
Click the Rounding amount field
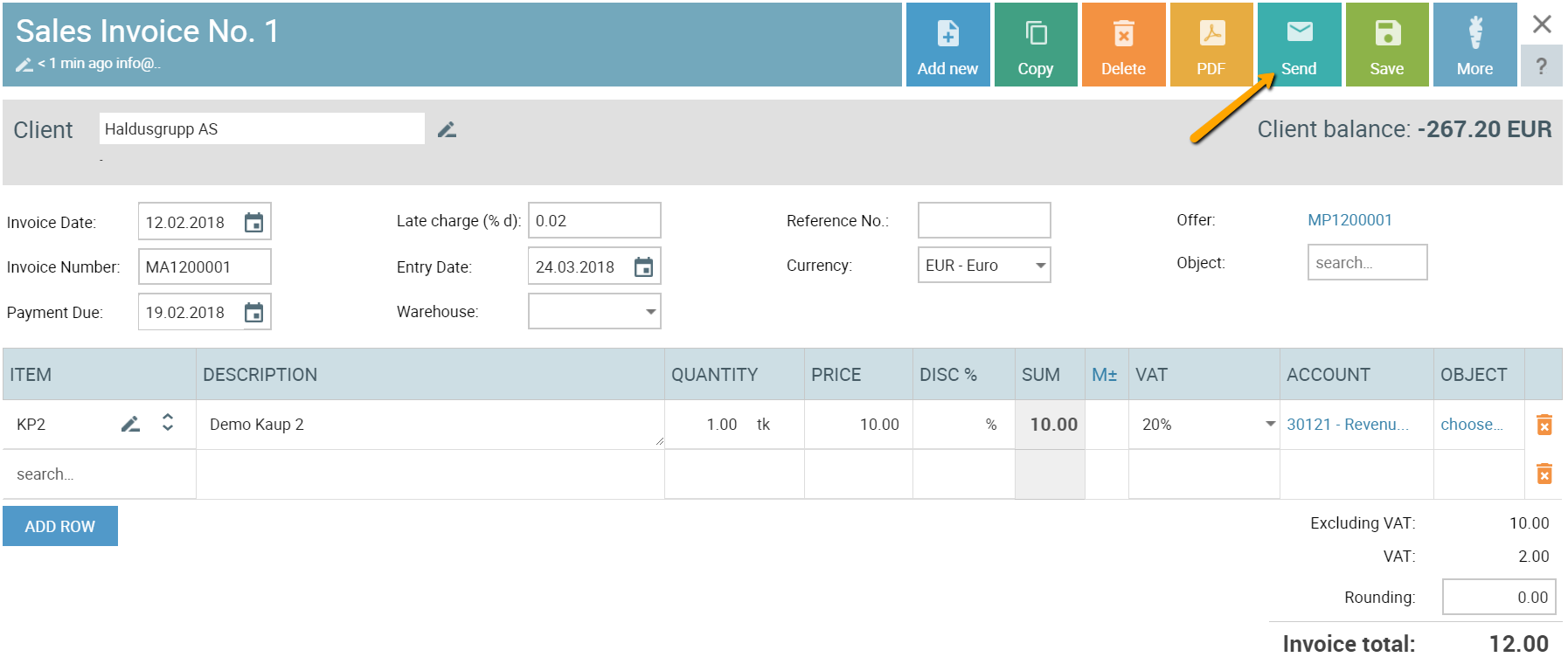click(1499, 597)
